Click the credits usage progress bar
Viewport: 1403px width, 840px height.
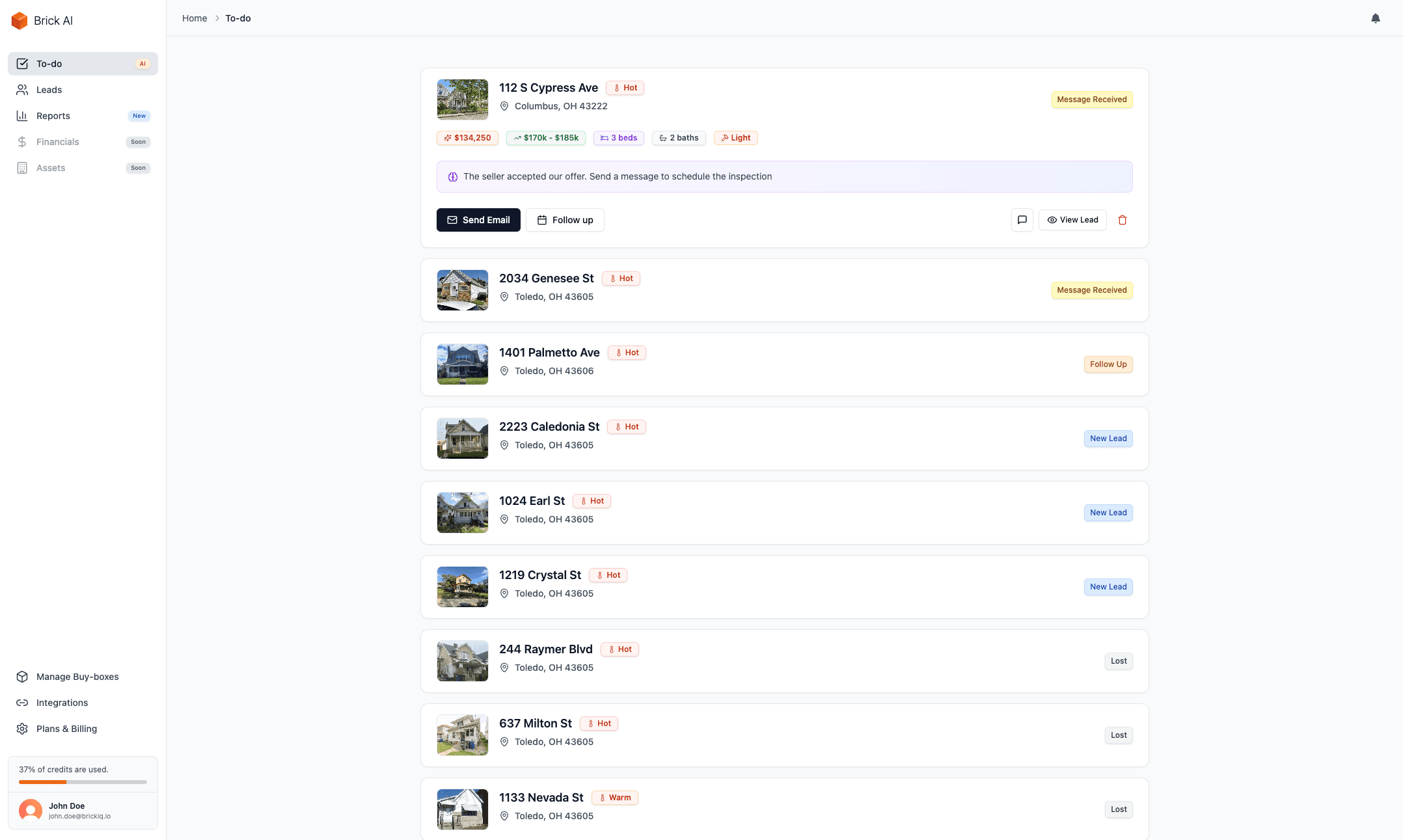coord(83,782)
